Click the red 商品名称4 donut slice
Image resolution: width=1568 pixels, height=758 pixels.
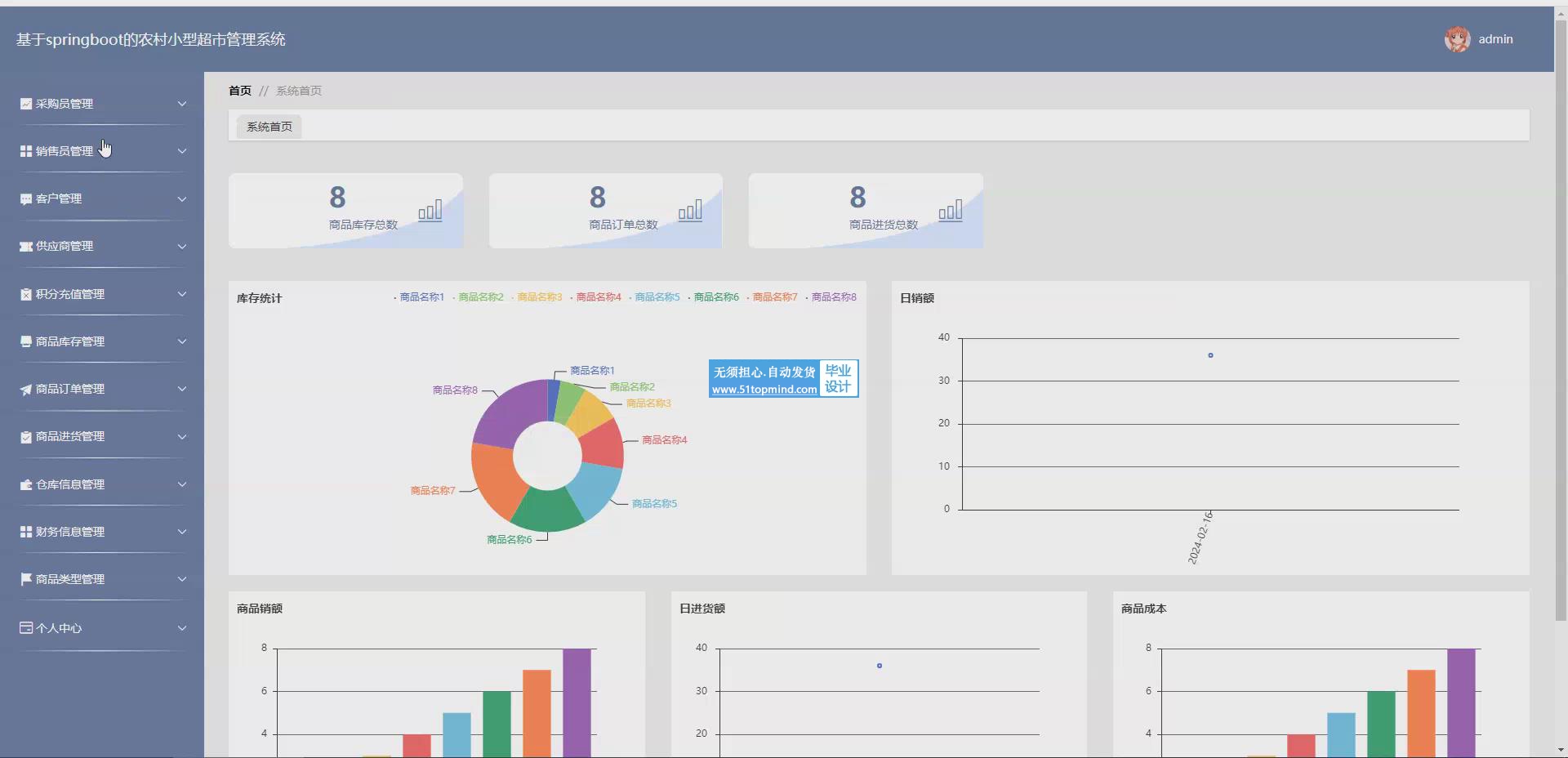coord(604,444)
